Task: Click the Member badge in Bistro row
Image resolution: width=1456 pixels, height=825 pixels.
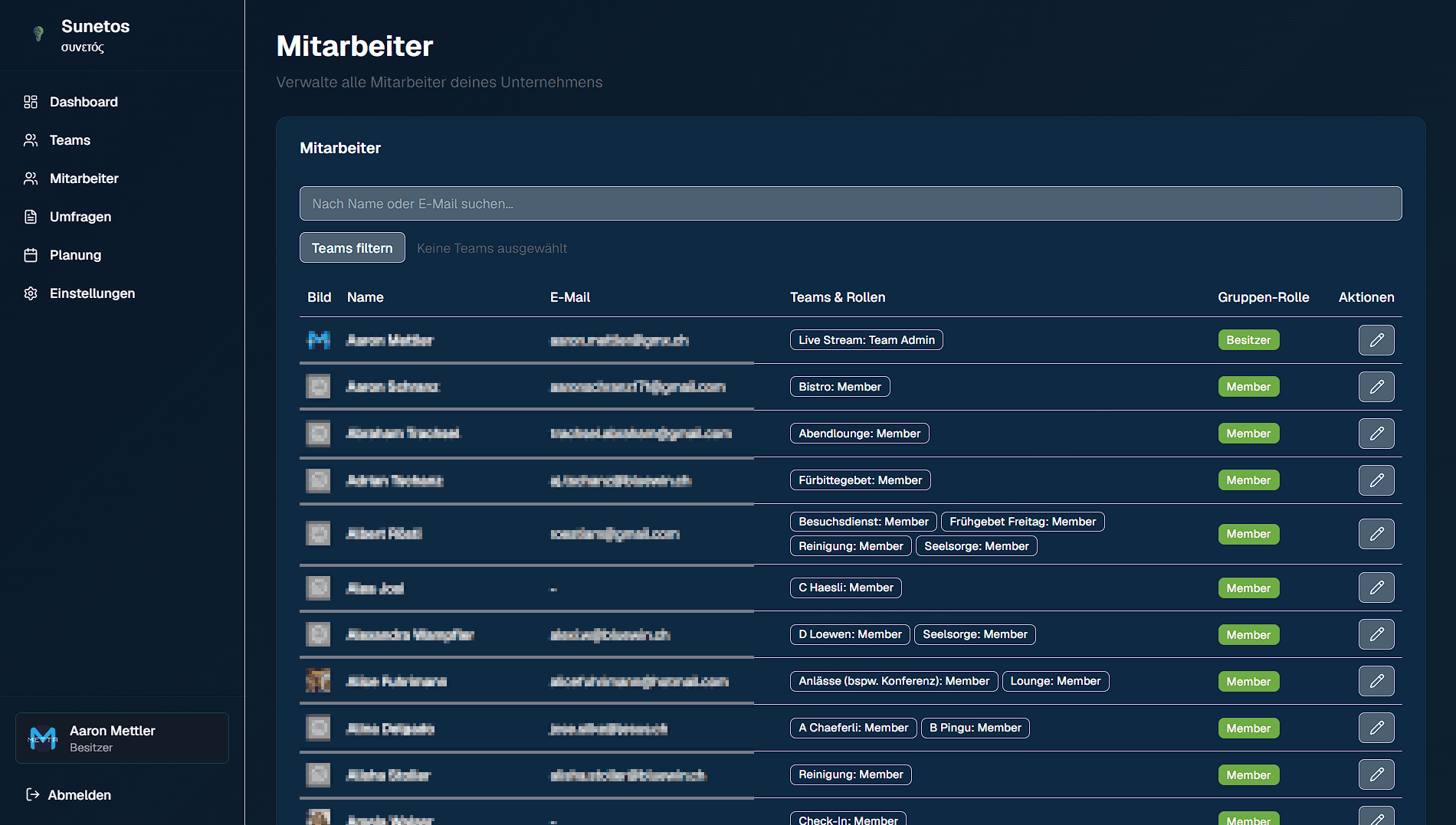Action: (x=1248, y=387)
